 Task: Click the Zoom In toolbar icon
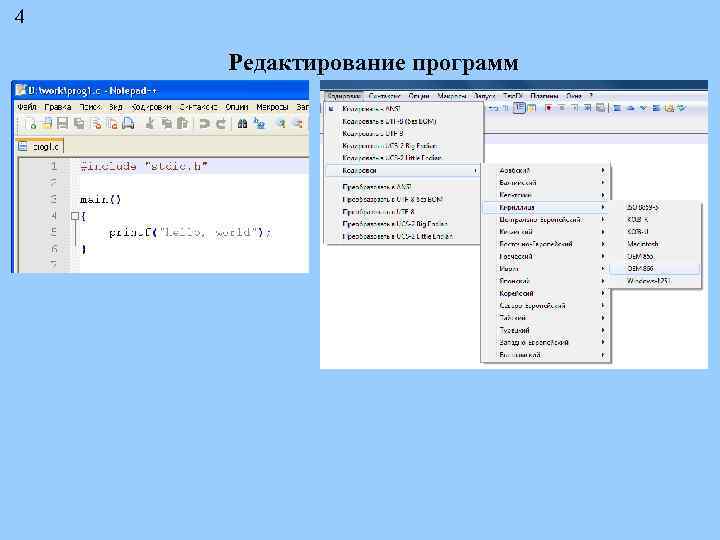pyautogui.click(x=280, y=123)
